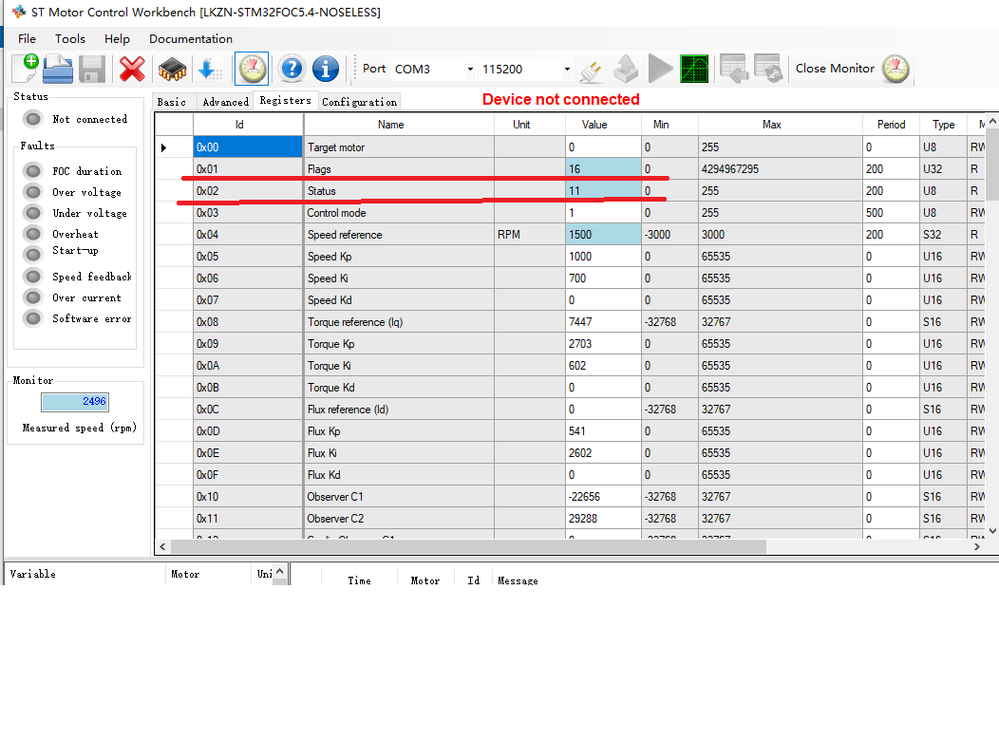Open the Documentation menu
Viewport: 999px width, 745px height.
coord(190,39)
